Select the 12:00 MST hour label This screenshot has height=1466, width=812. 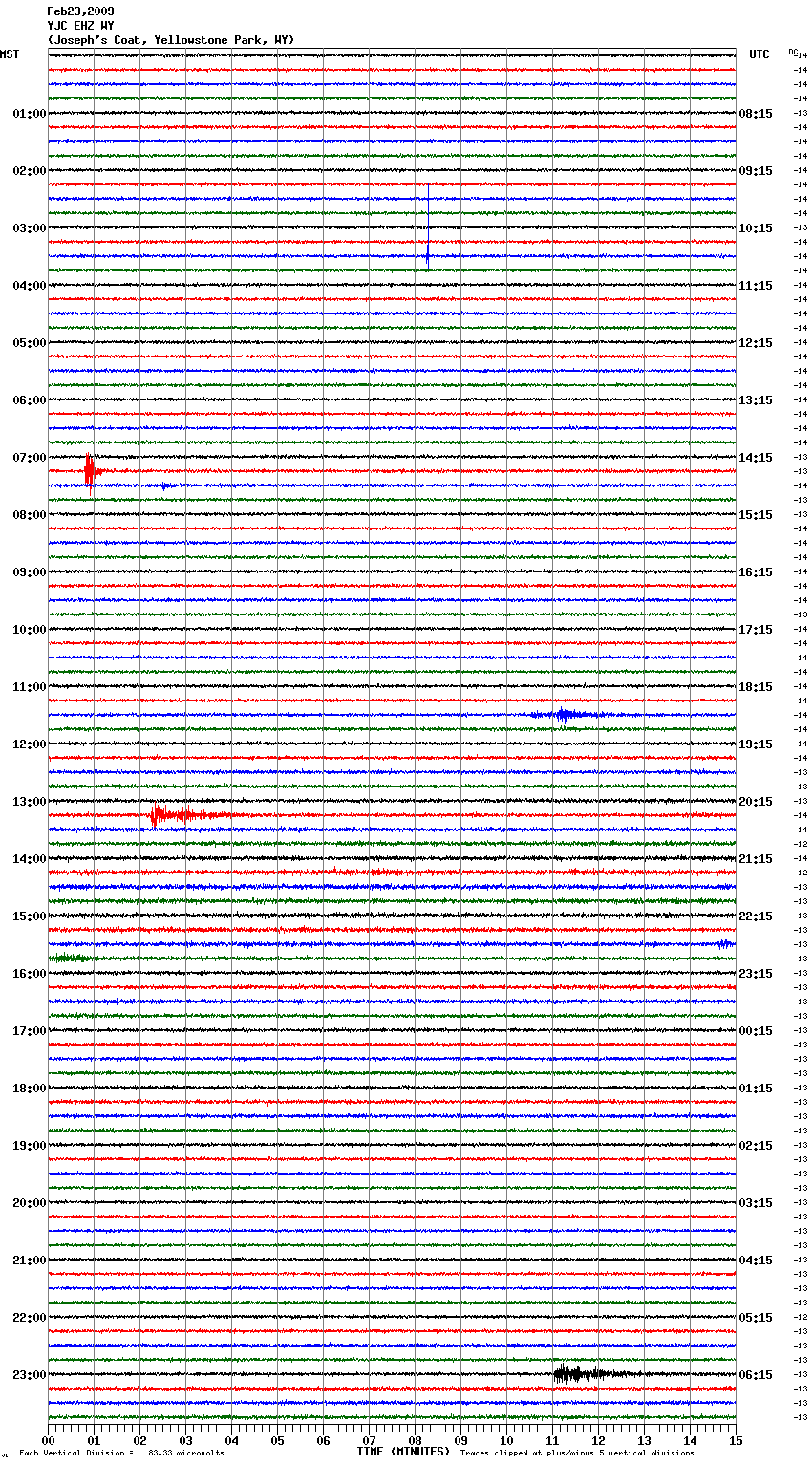pyautogui.click(x=30, y=744)
